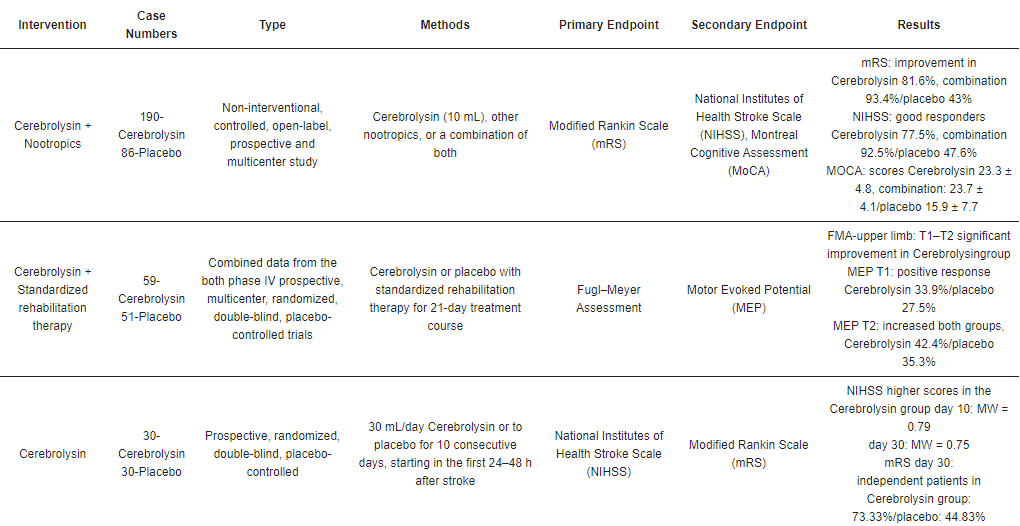This screenshot has height=526, width=1020.
Task: Select the Cerebrolysin + Nootropics intervention cell
Action: pyautogui.click(x=52, y=135)
